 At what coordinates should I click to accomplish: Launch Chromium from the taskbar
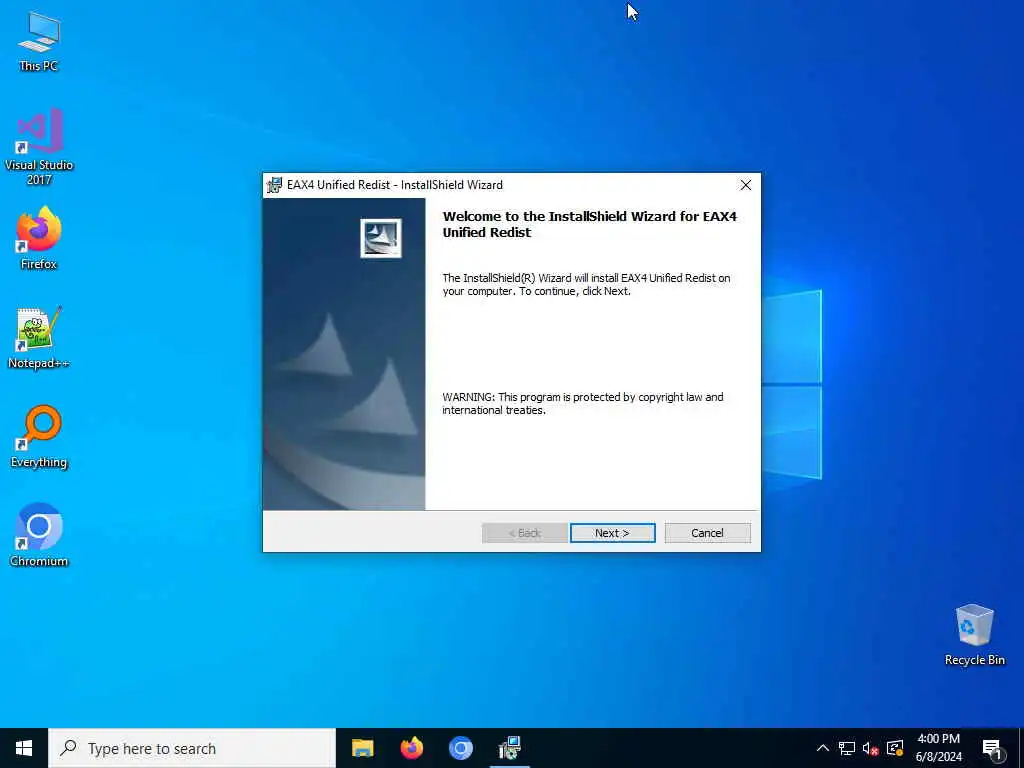point(460,748)
